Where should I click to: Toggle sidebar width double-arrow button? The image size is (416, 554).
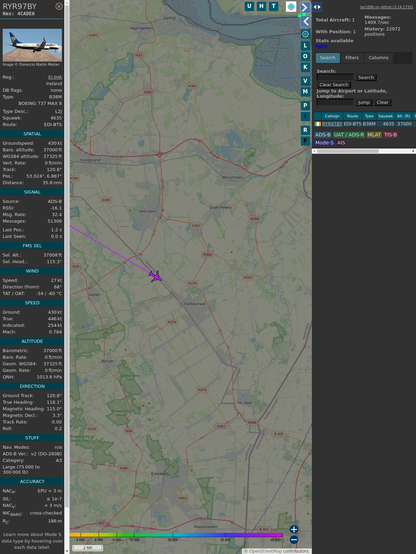(x=317, y=7)
